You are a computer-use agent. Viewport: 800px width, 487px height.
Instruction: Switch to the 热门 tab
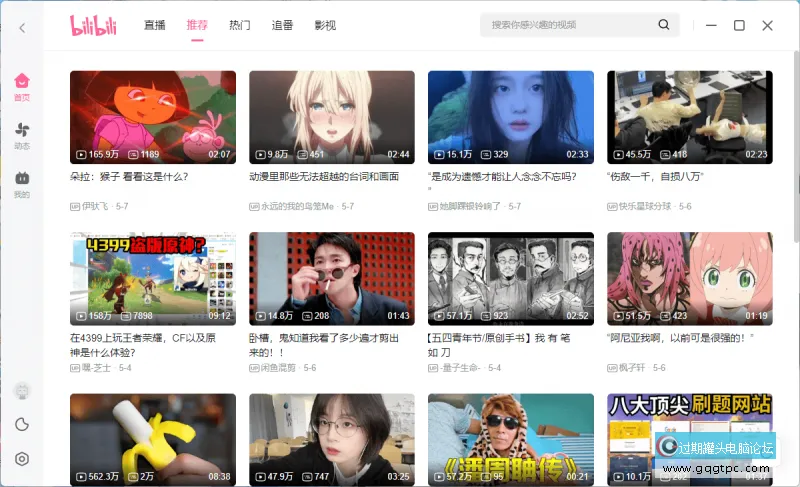[240, 25]
